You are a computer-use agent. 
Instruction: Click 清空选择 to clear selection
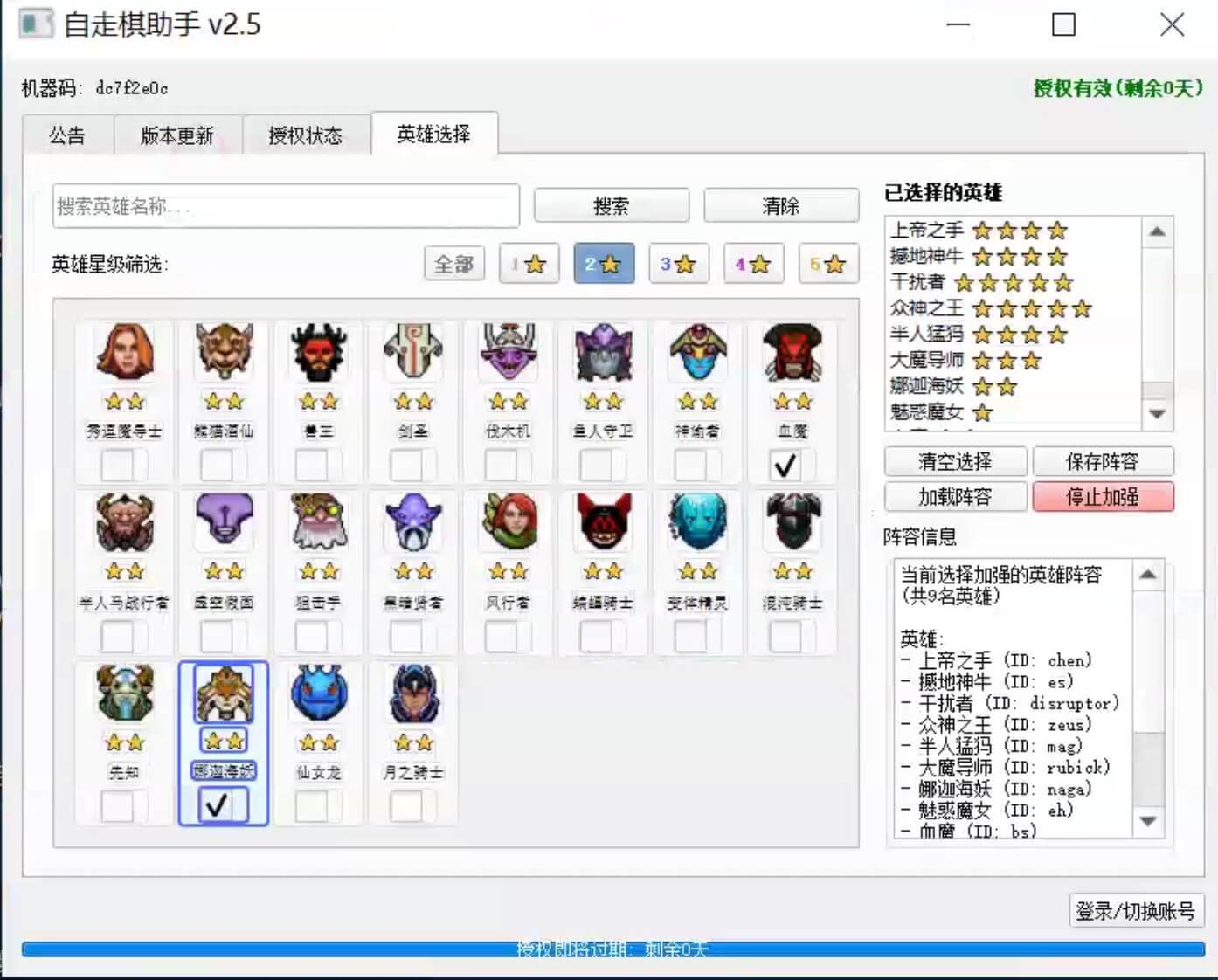coord(956,461)
